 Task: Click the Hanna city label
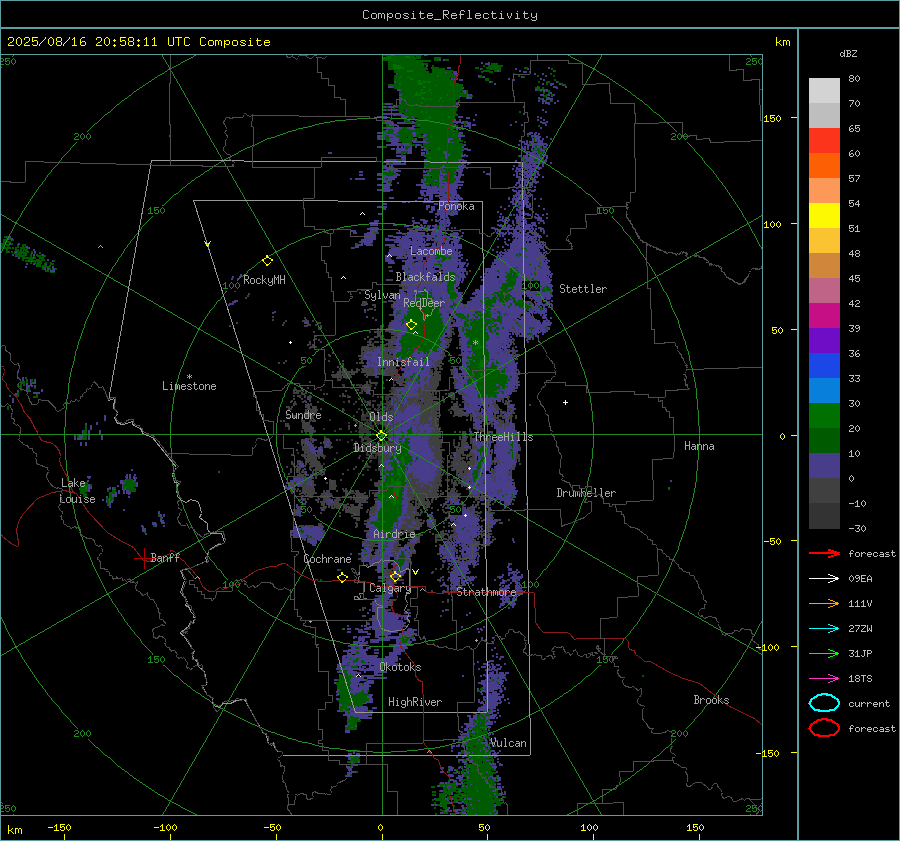(699, 446)
